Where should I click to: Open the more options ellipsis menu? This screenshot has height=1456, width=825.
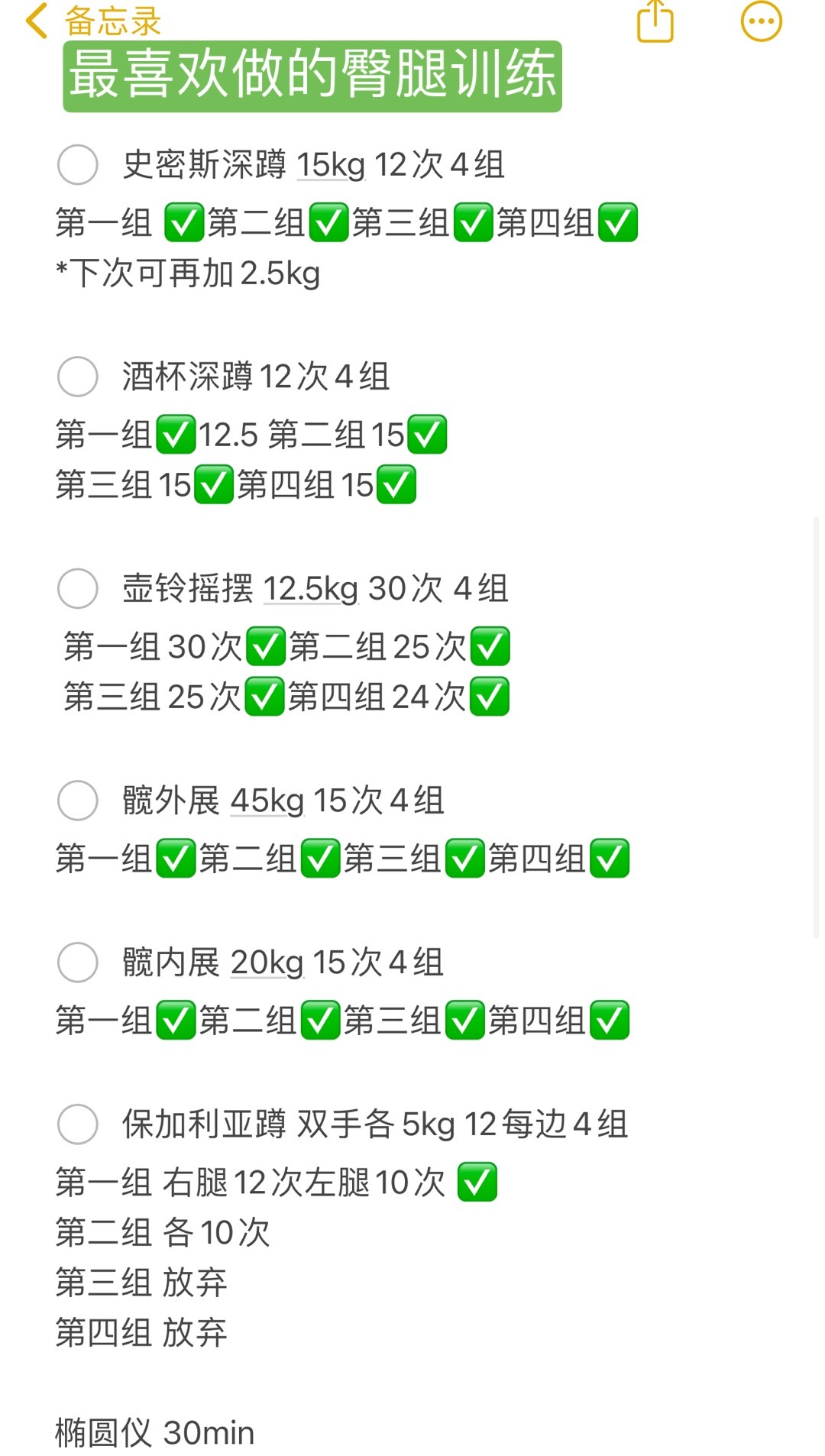pyautogui.click(x=761, y=21)
